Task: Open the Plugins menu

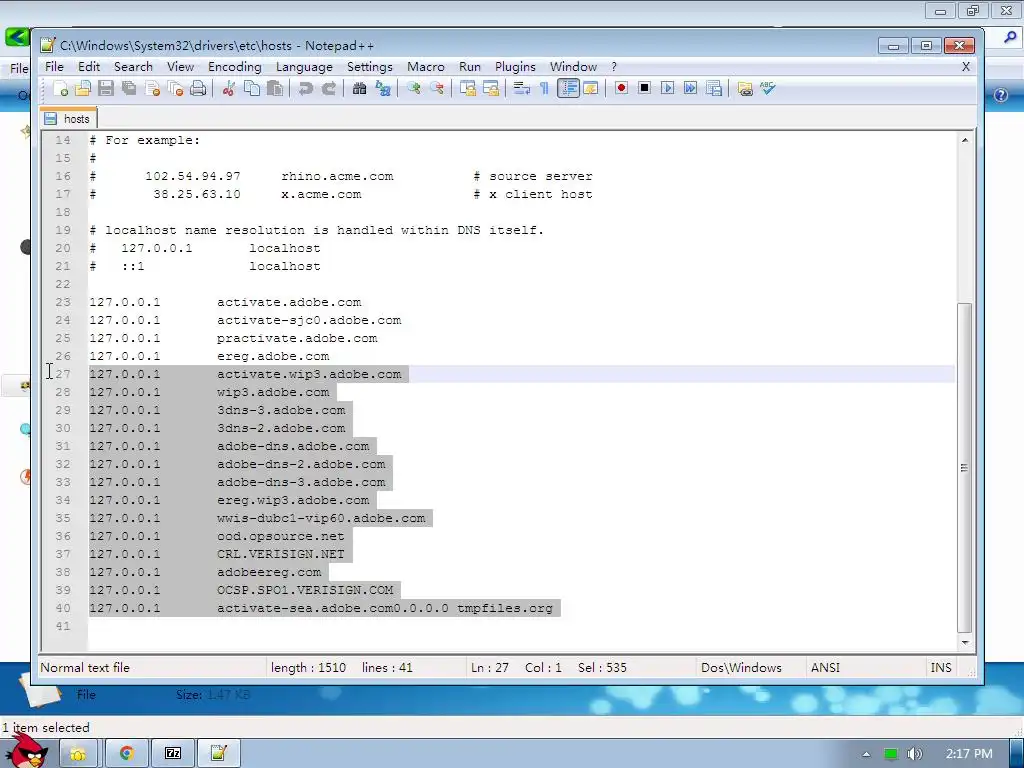Action: point(515,67)
